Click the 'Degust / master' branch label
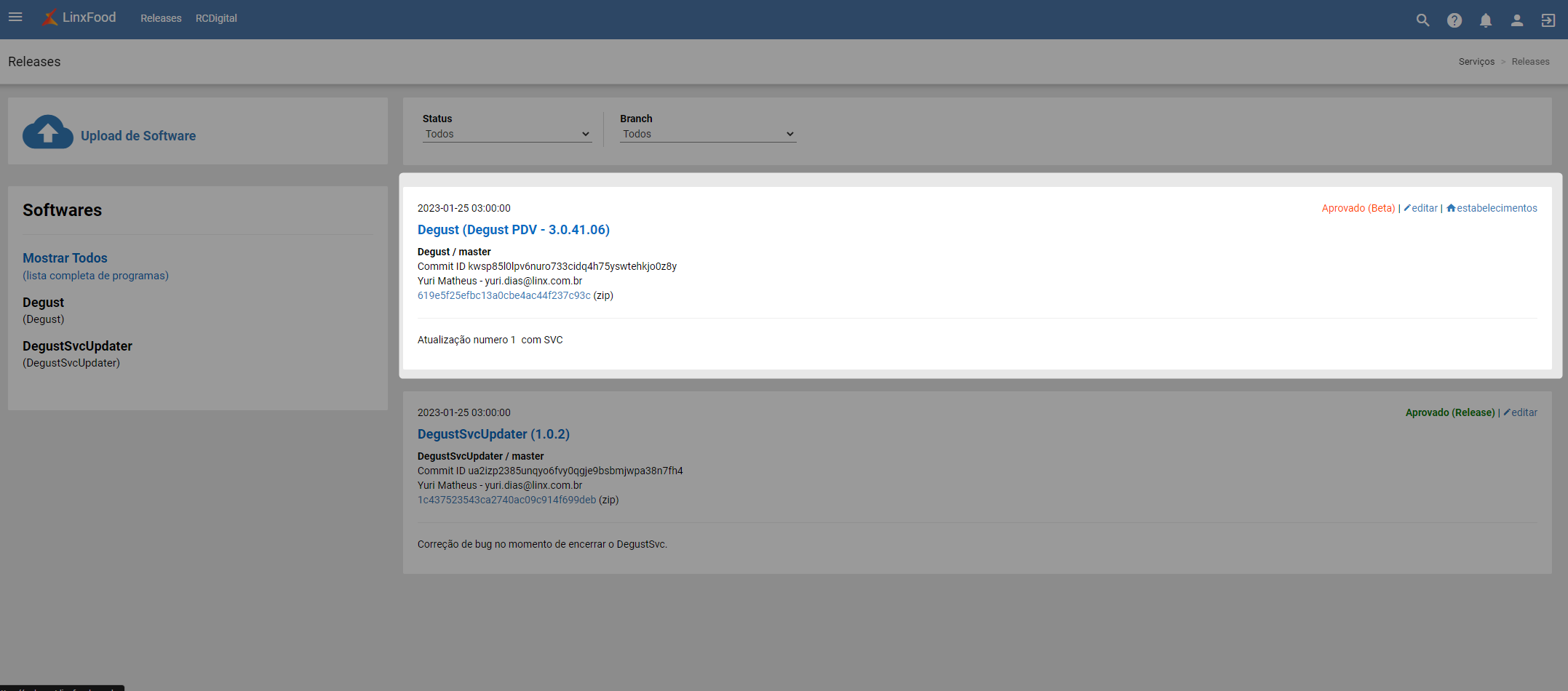This screenshot has width=1568, height=691. click(454, 252)
